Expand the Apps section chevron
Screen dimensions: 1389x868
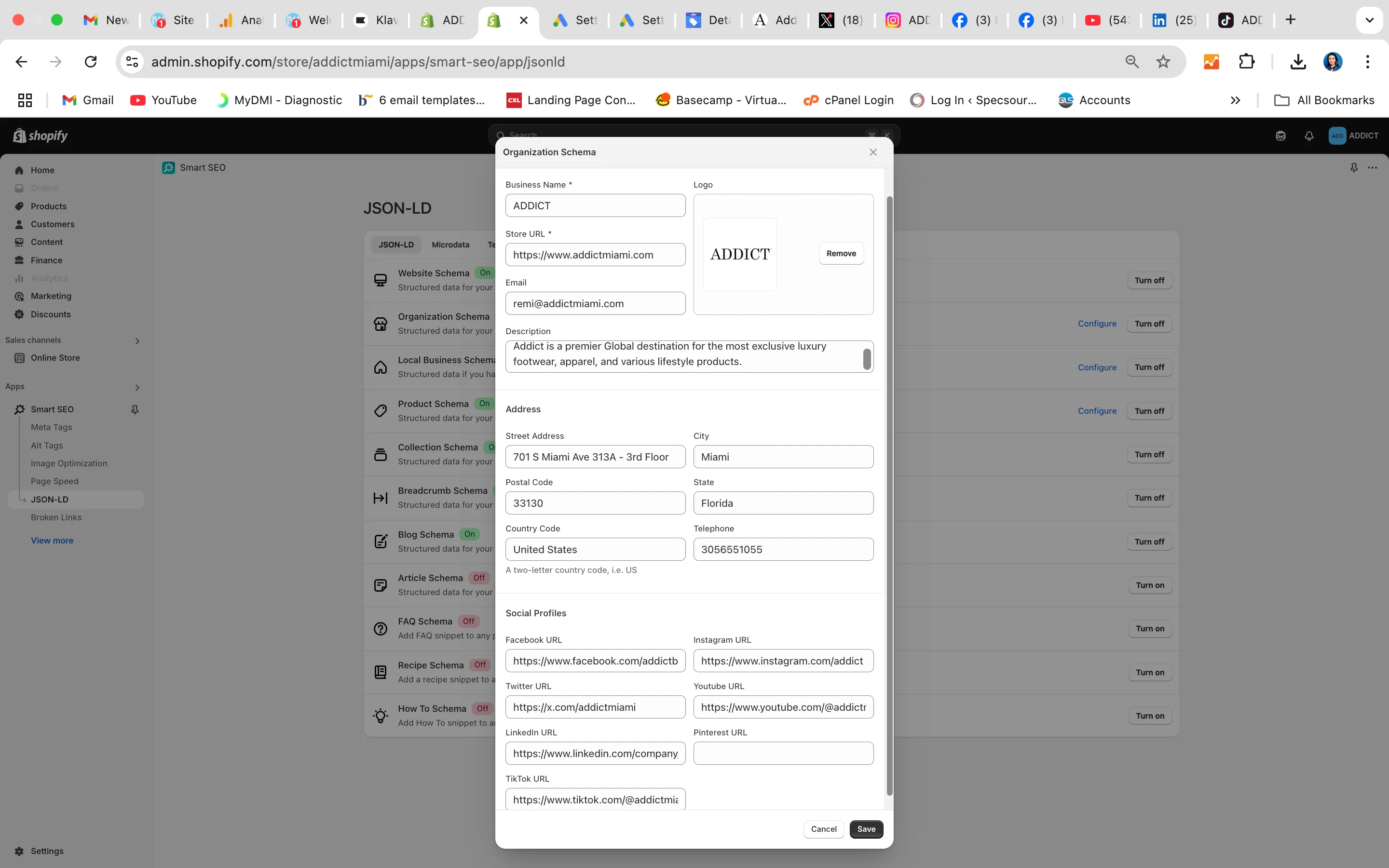(x=136, y=388)
